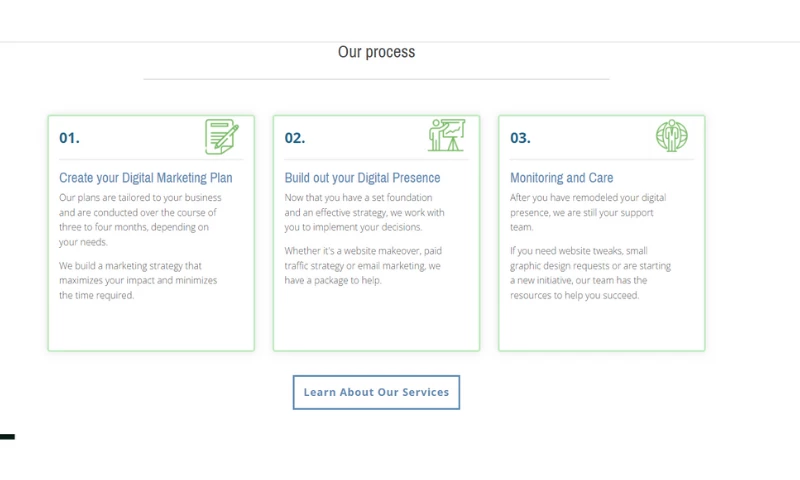Click the paragraph starting "Whether it's a website makeover"
The width and height of the screenshot is (800, 480).
(x=362, y=265)
